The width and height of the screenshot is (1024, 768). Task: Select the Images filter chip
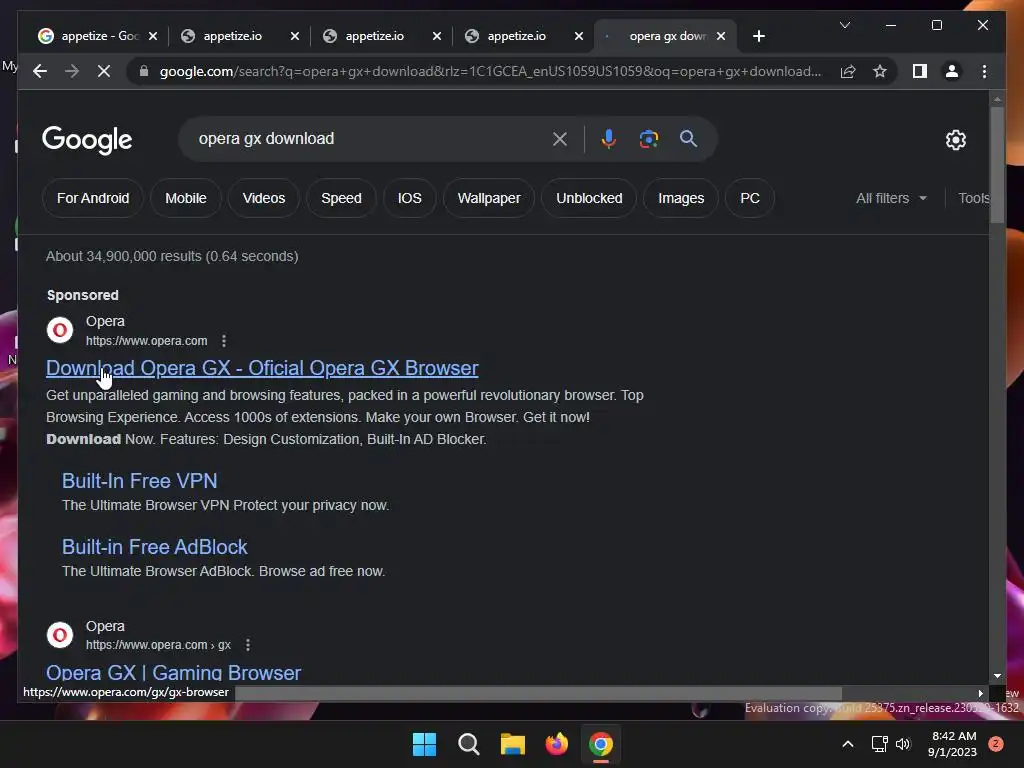(x=680, y=198)
